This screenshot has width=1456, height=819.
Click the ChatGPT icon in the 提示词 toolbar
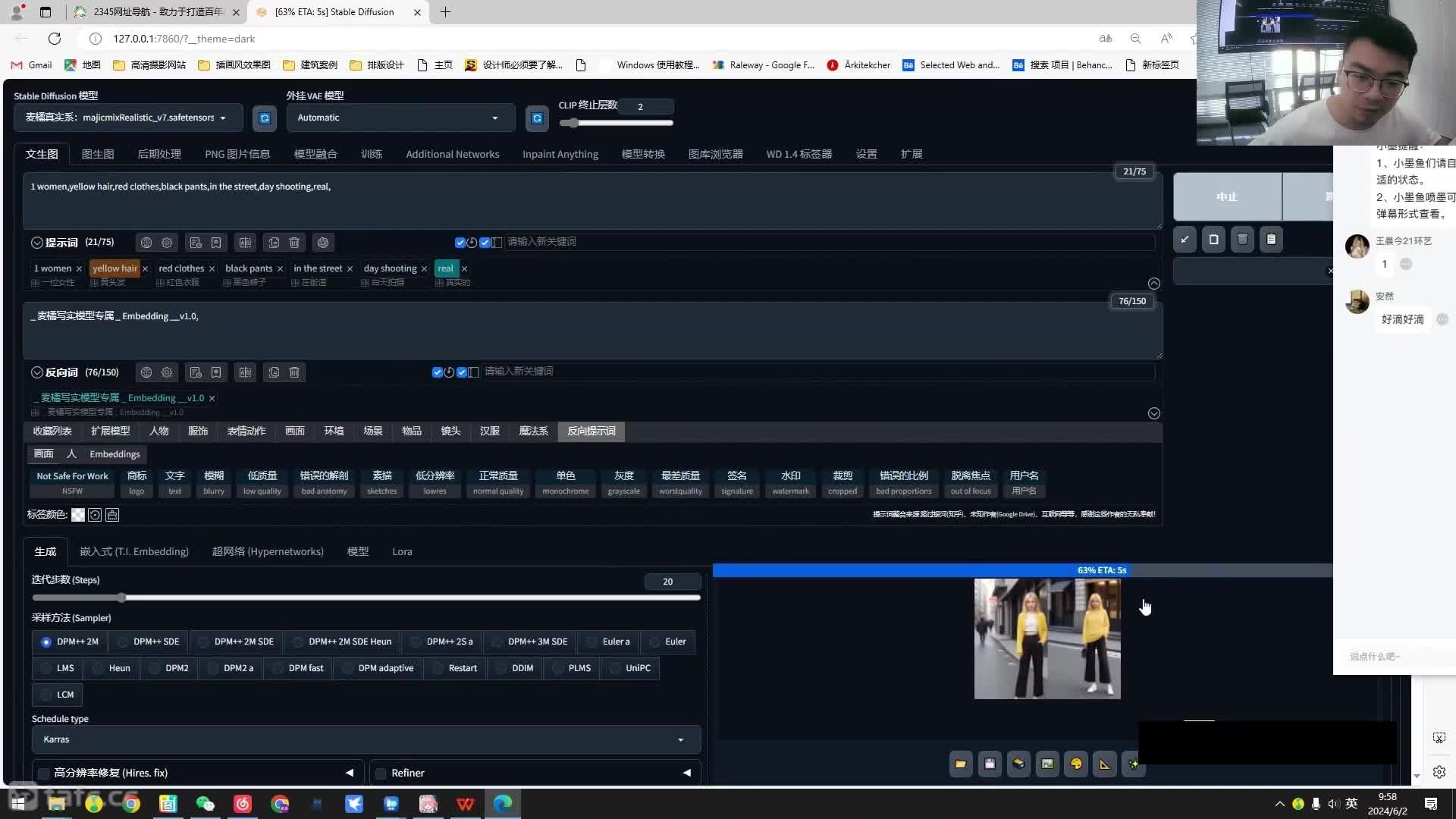pyautogui.click(x=323, y=243)
